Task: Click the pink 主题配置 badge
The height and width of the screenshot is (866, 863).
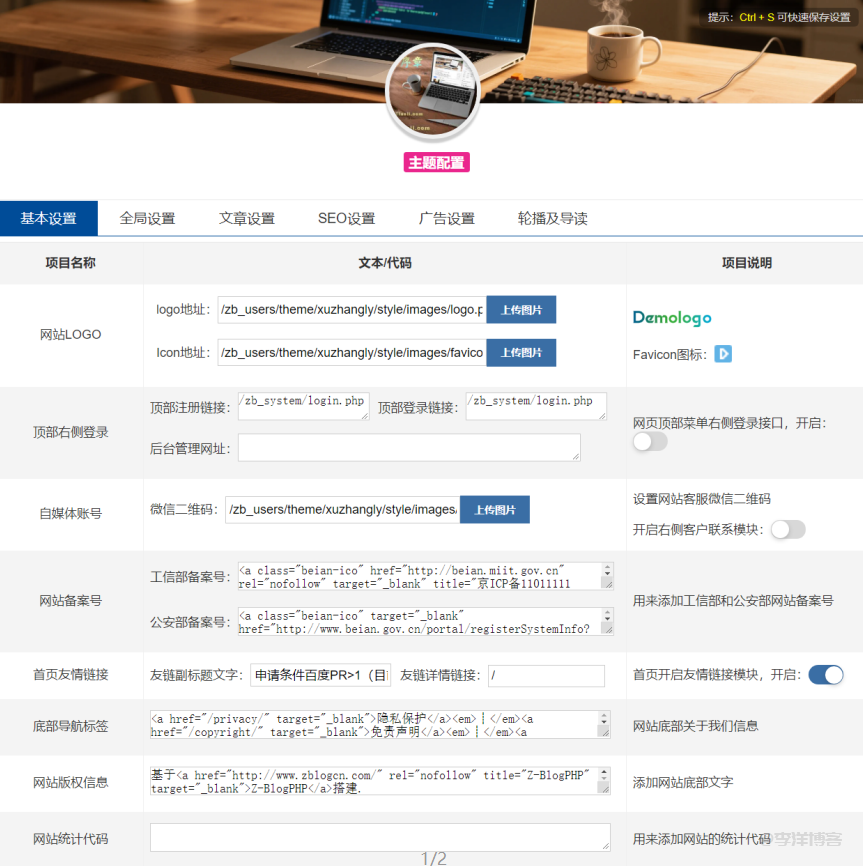Action: coord(436,162)
